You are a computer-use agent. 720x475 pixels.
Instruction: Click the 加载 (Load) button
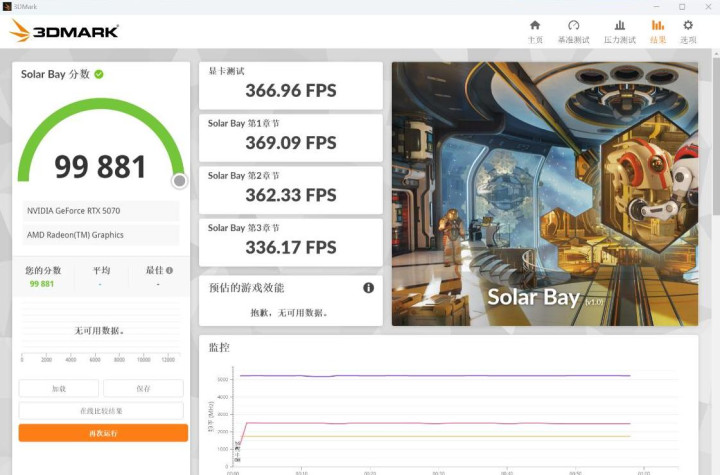tap(59, 388)
